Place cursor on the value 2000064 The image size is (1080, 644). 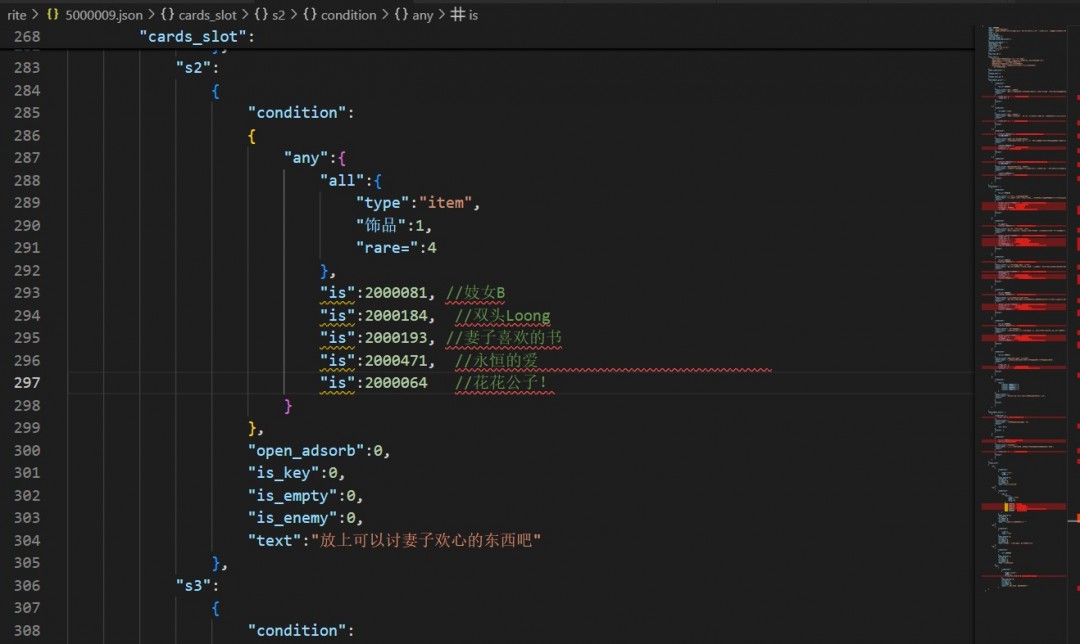pos(396,383)
